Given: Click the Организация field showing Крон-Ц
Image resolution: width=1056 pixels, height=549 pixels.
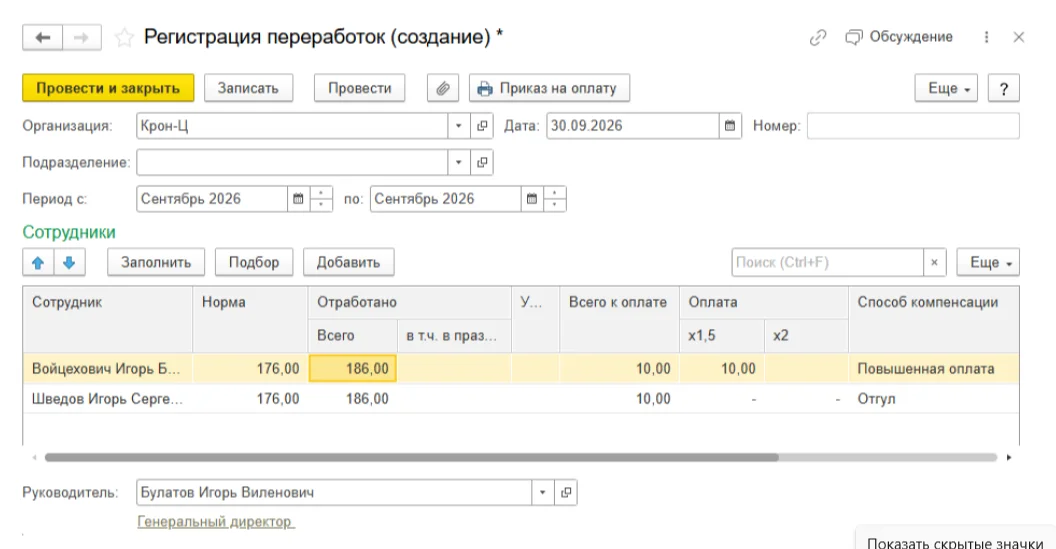Looking at the screenshot, I should [292, 126].
